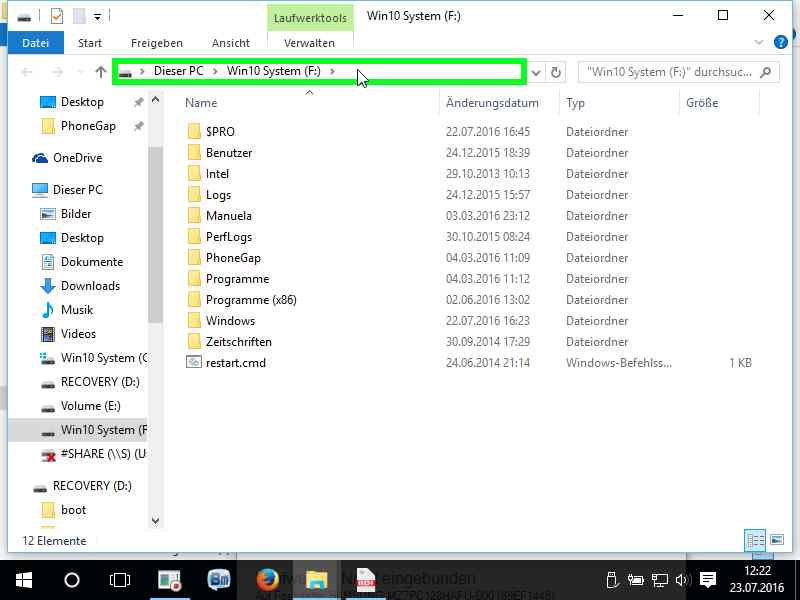
Task: Click the pin icon next to Desktop
Action: click(x=138, y=102)
